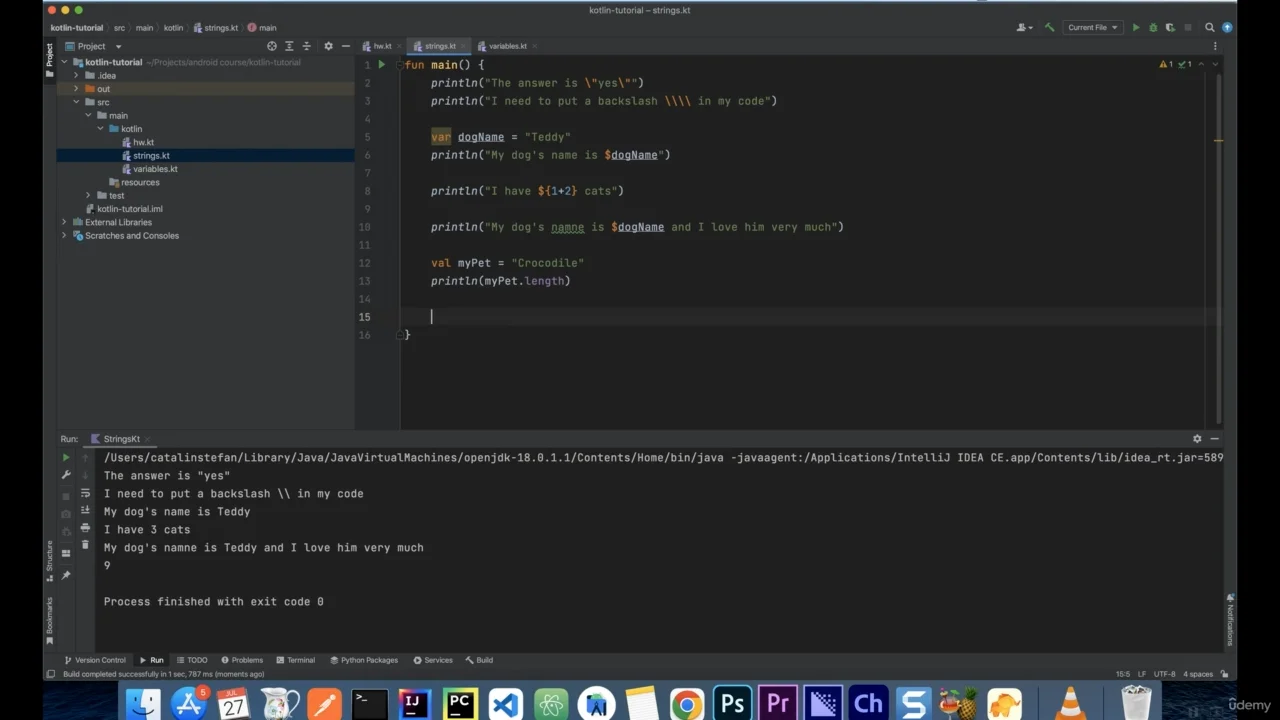The width and height of the screenshot is (1280, 720).
Task: Open the Terminal tool window tab
Action: (x=295, y=660)
